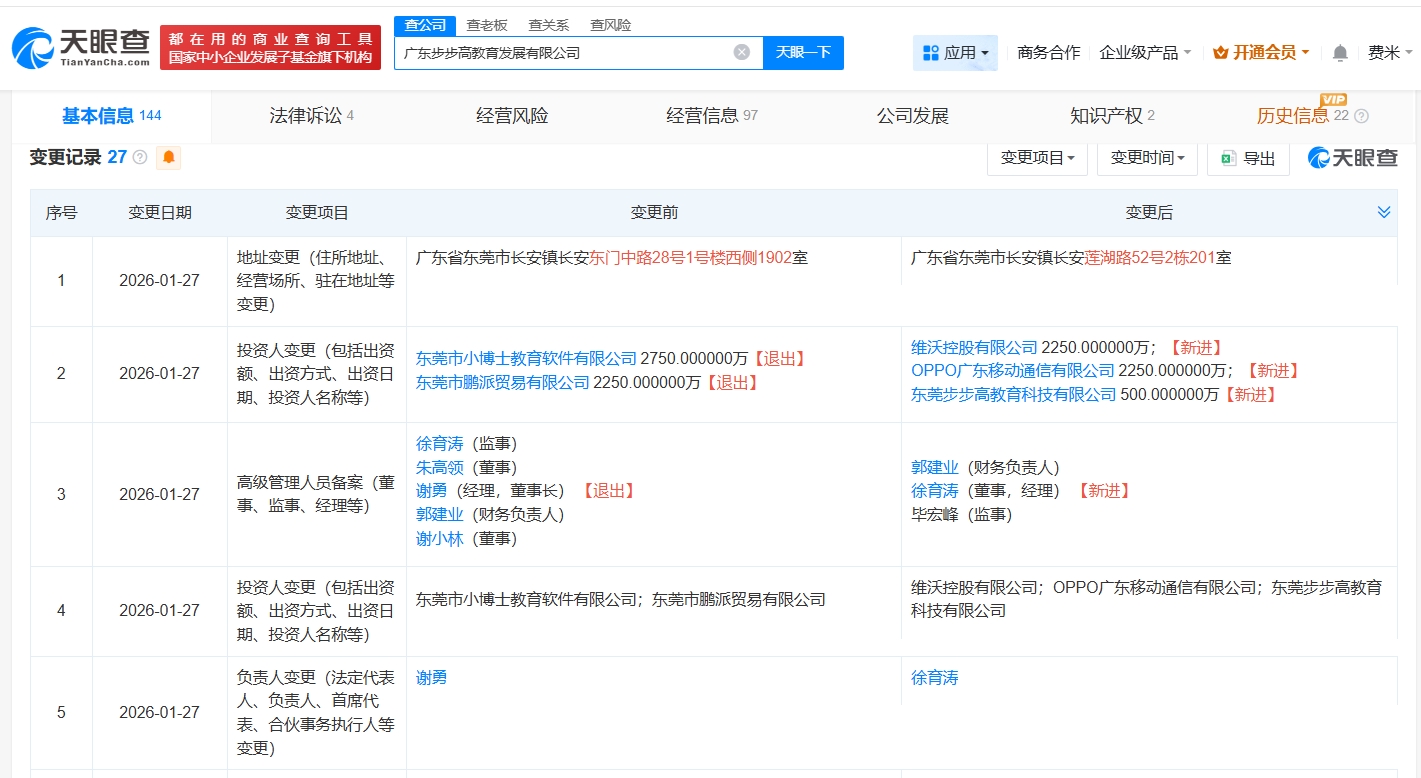Image resolution: width=1421 pixels, height=778 pixels.
Task: Click the 变更记录 section title
Action: 66,157
